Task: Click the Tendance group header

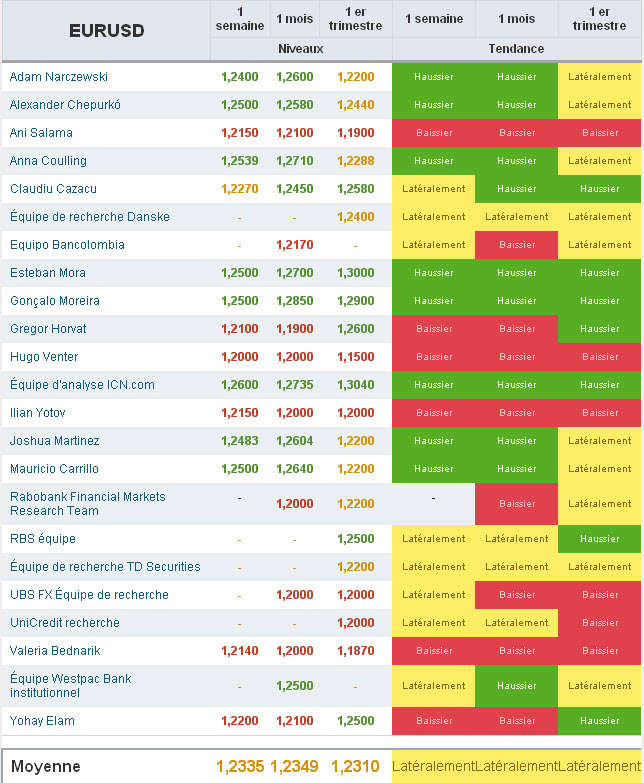Action: click(516, 48)
